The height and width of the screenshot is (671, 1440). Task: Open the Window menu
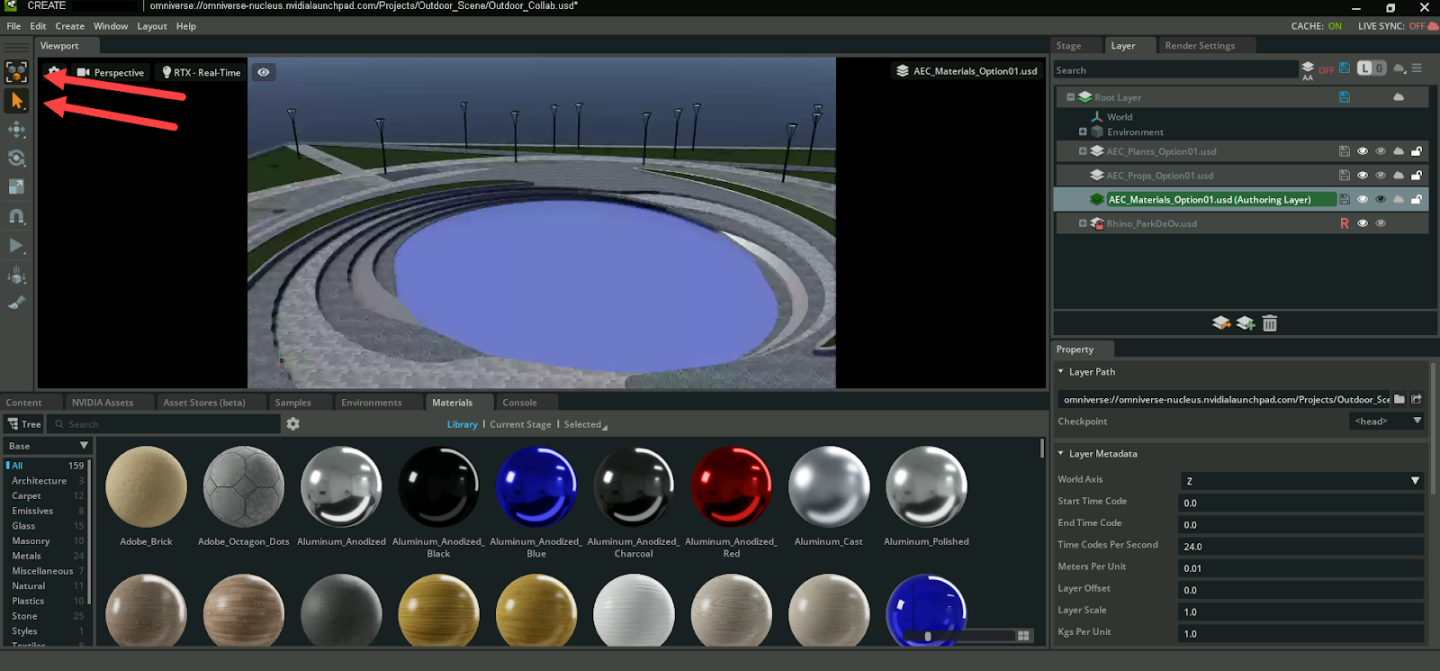click(111, 26)
